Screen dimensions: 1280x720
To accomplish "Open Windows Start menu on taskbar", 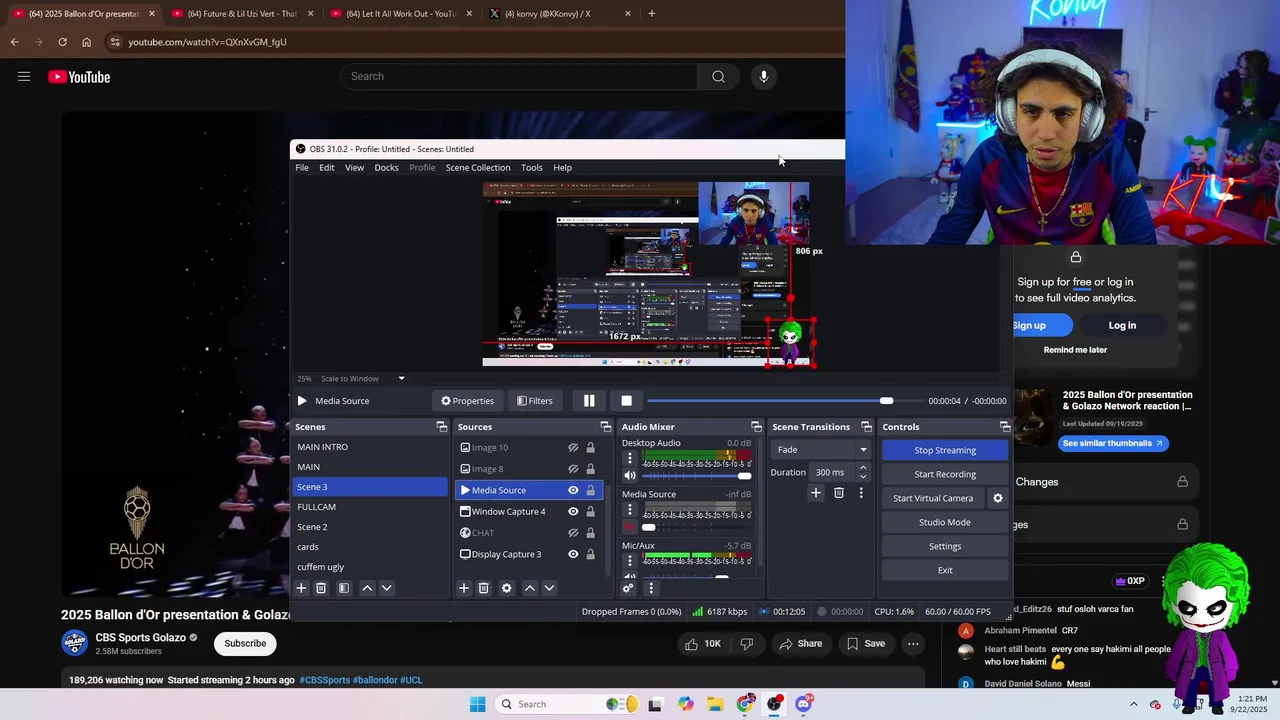I will [478, 704].
